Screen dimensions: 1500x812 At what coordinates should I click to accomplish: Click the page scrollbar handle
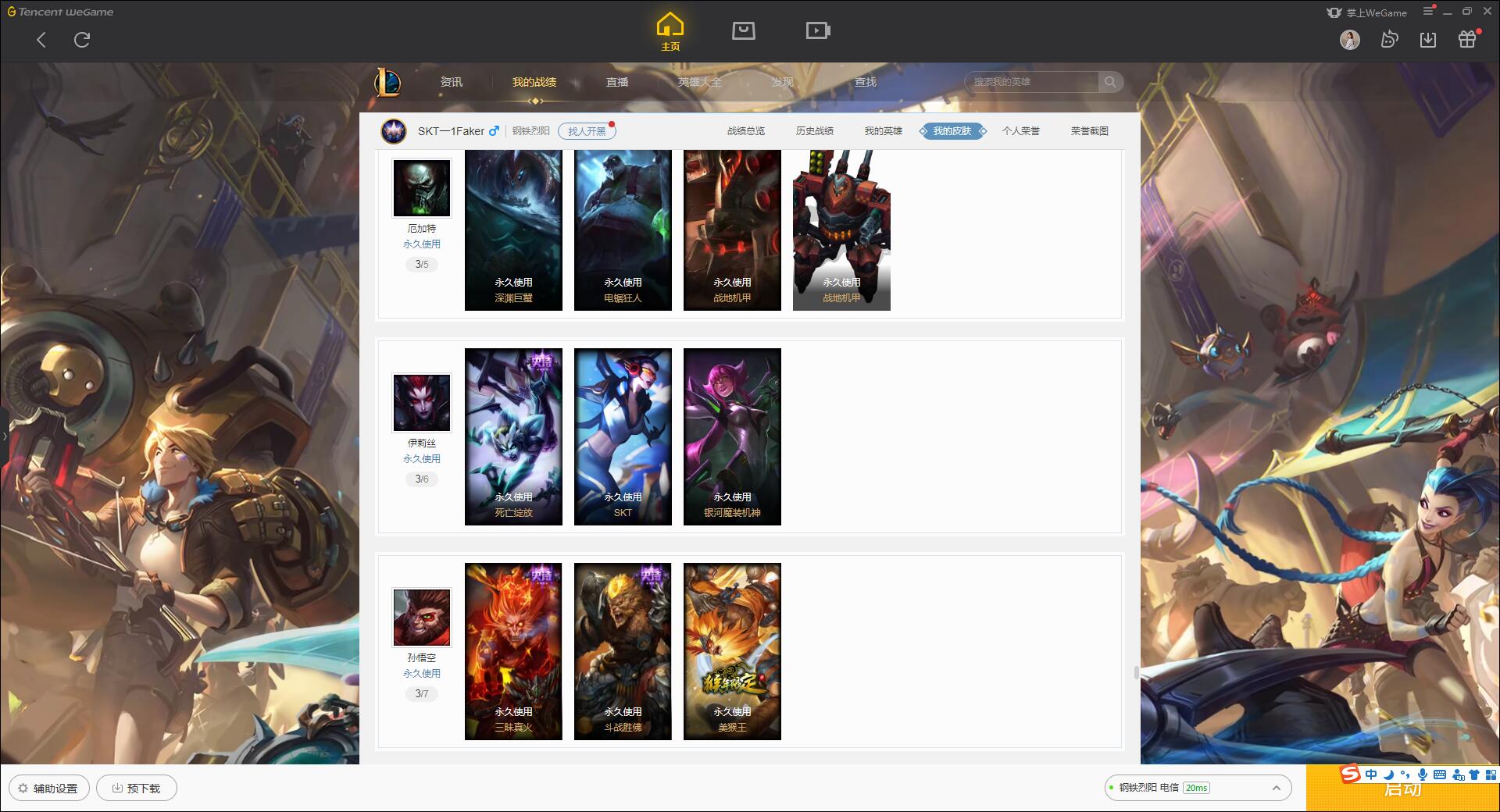point(1136,673)
